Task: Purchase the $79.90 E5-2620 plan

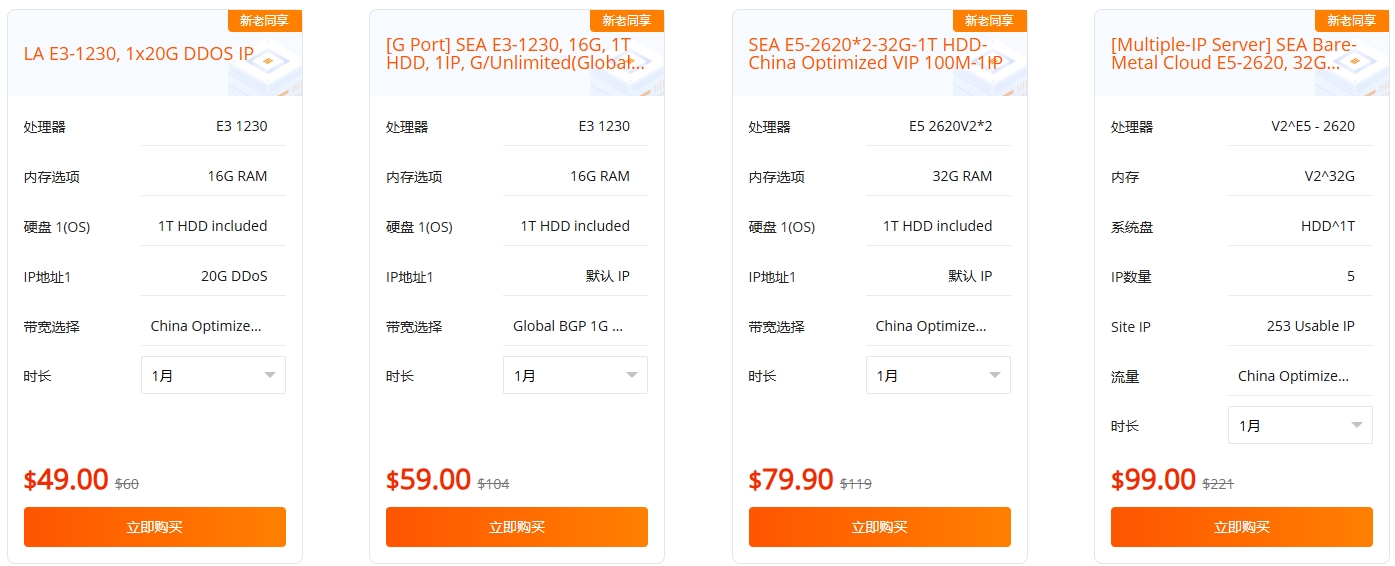Action: point(880,527)
